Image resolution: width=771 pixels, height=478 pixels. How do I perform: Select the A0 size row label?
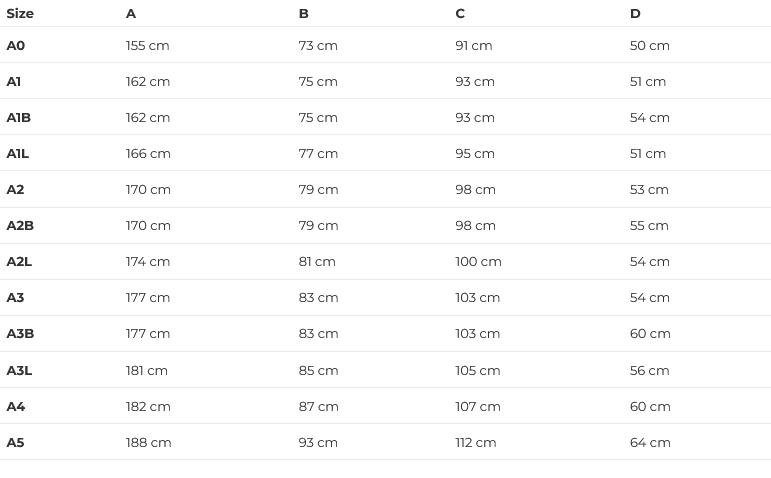16,46
